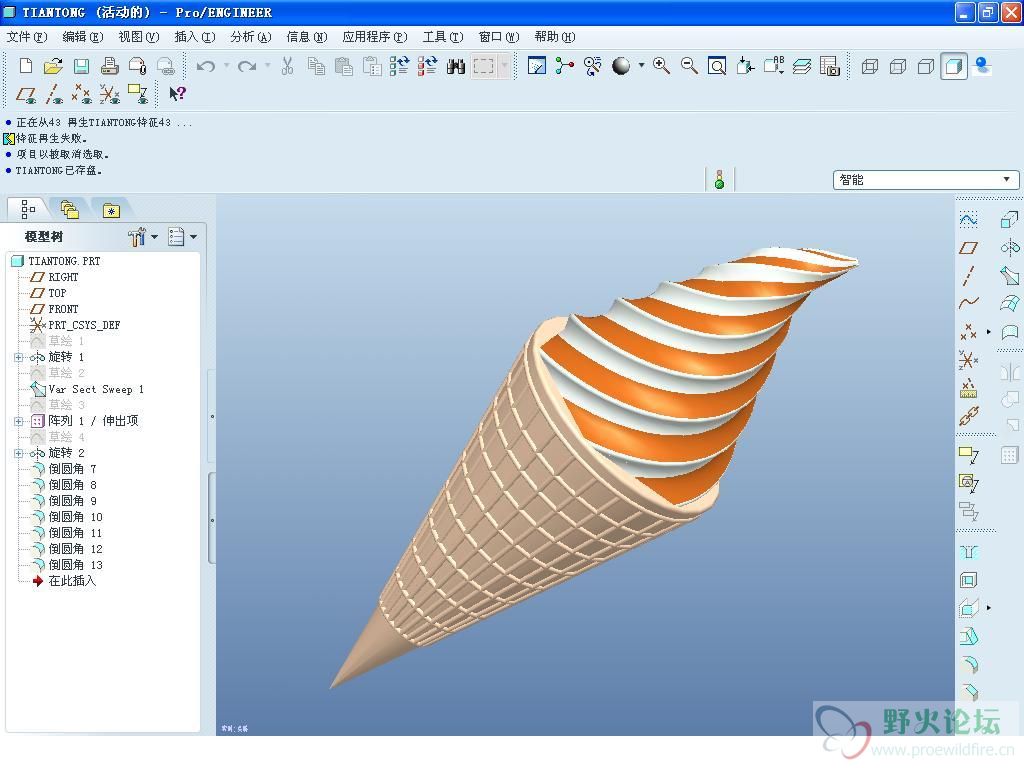Select the Sketch tool on the right toolbar
The height and width of the screenshot is (768, 1024).
coord(968,220)
